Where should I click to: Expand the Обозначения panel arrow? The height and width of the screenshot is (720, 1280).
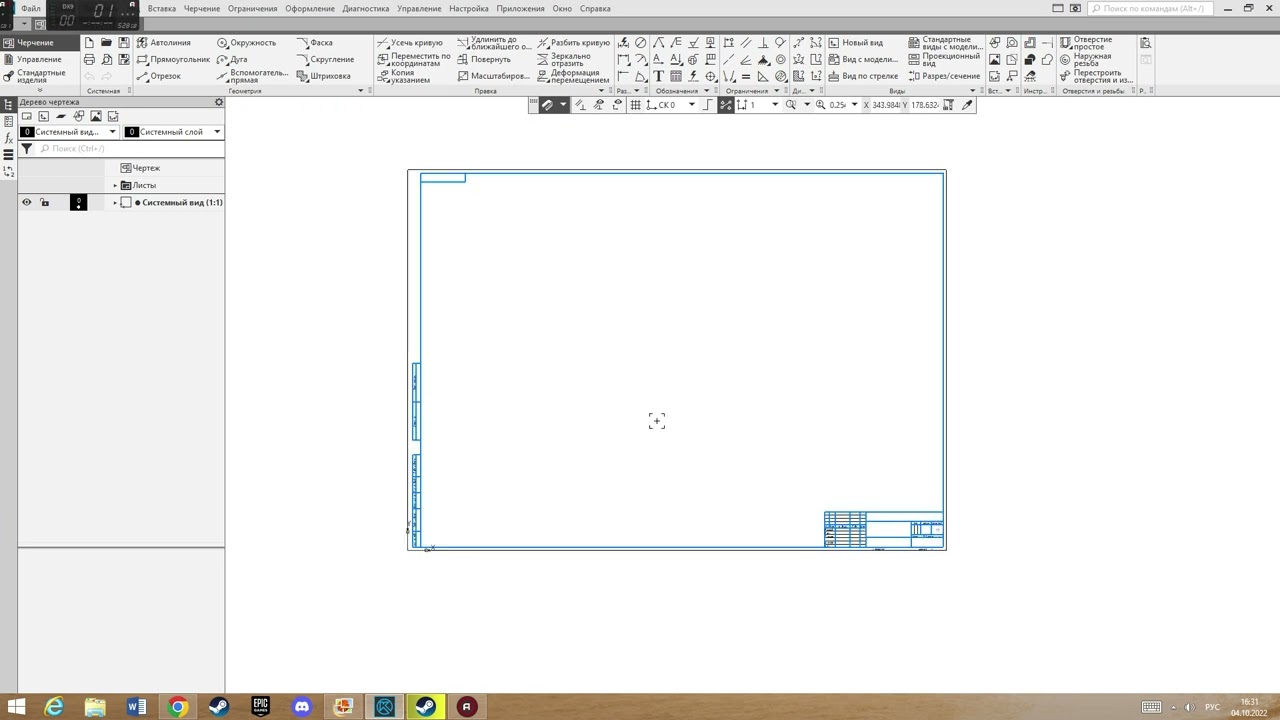706,91
